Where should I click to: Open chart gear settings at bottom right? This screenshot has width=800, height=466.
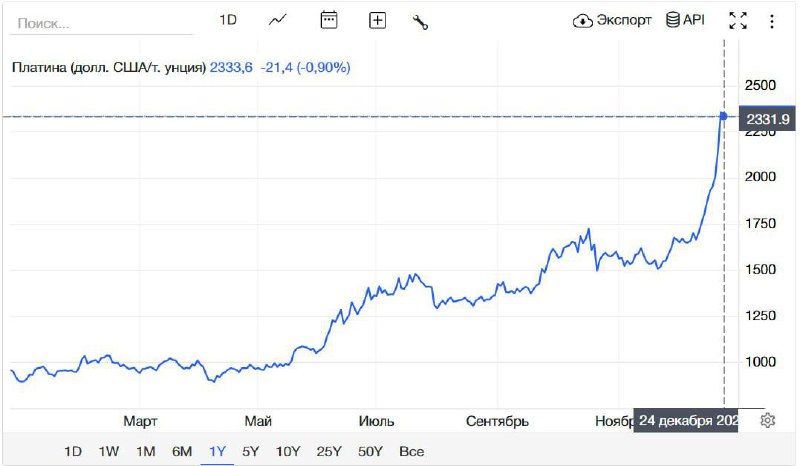click(768, 420)
